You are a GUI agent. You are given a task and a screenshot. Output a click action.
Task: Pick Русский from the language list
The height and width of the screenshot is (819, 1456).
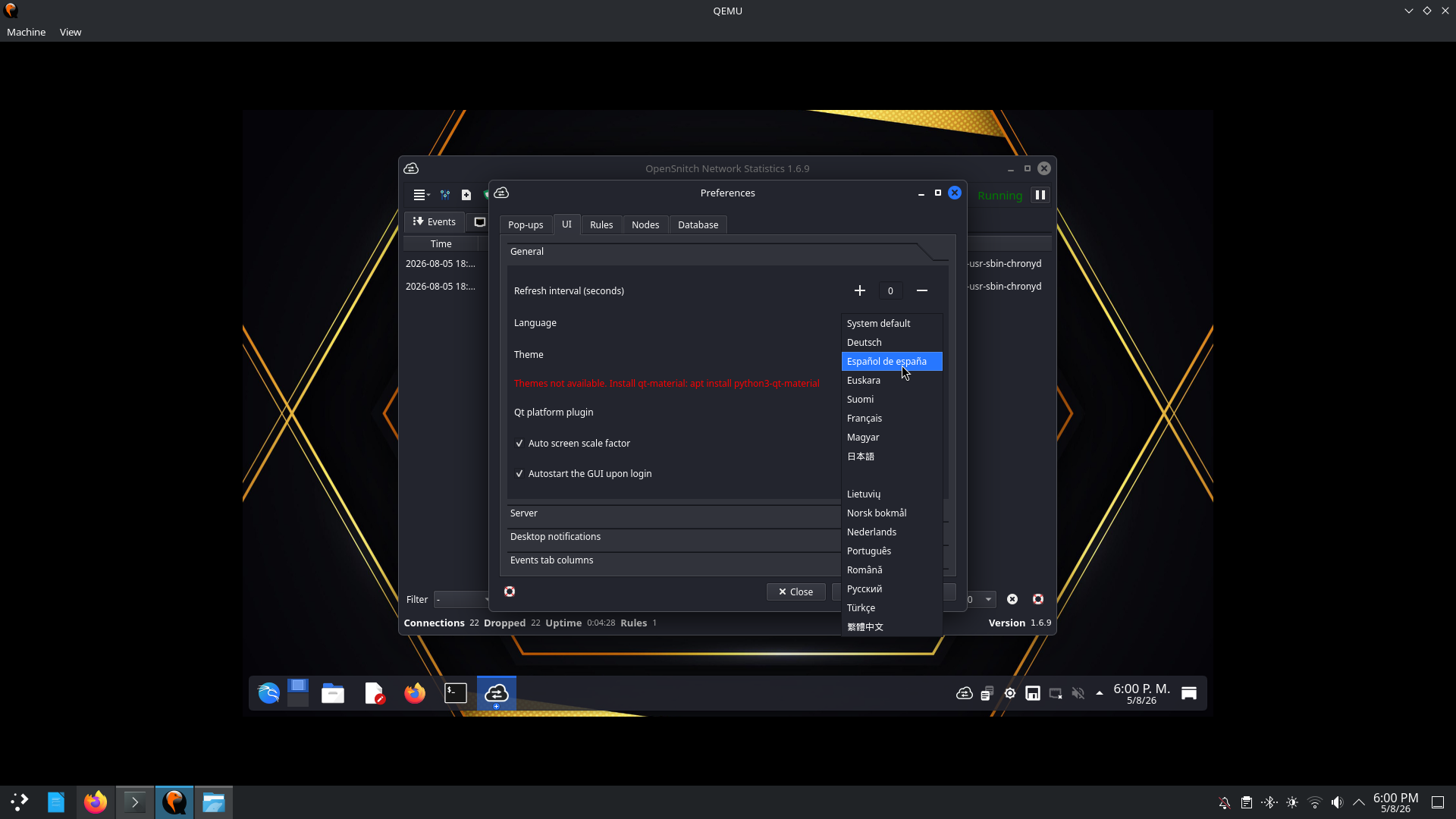click(x=892, y=589)
